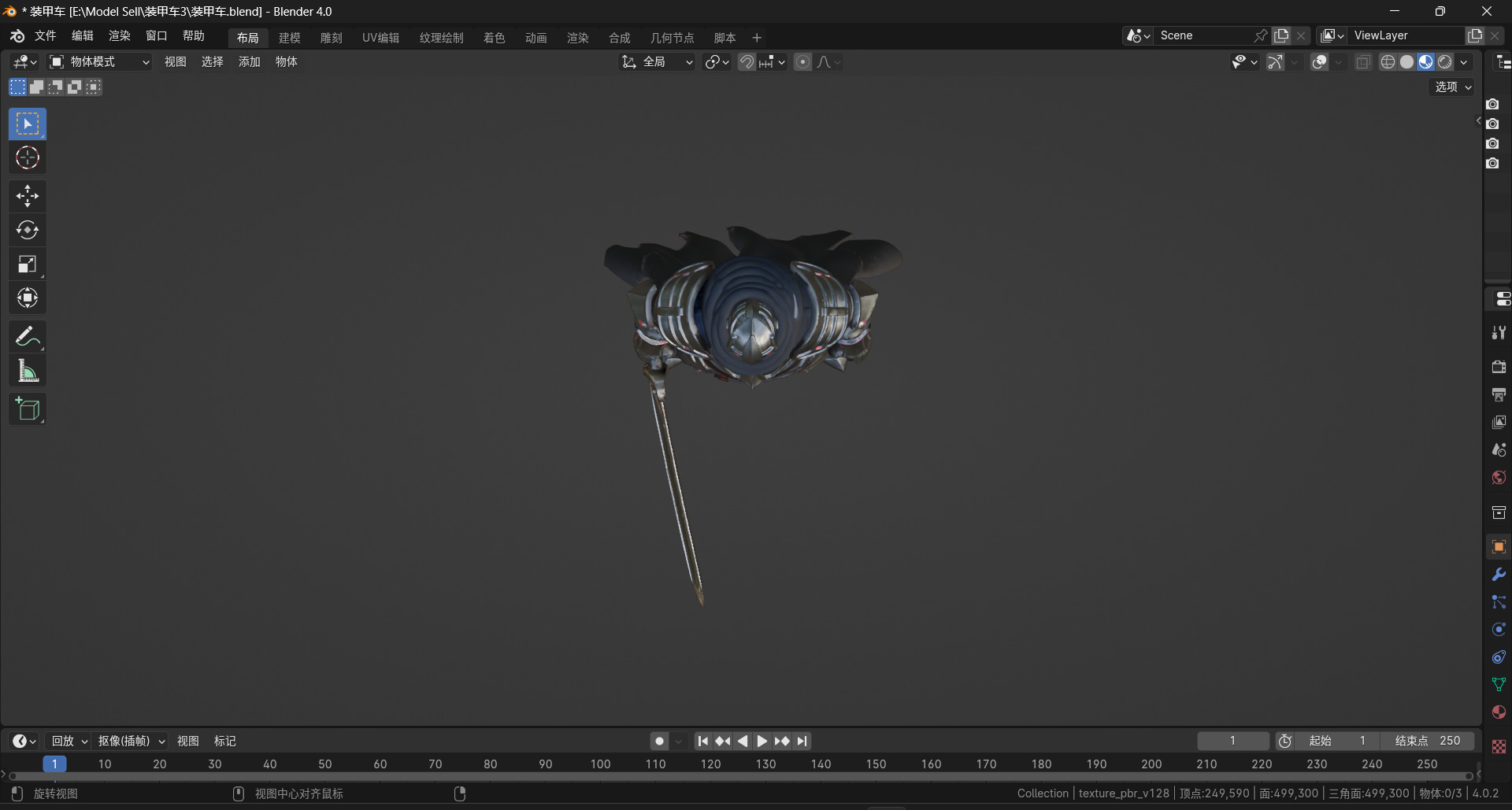The width and height of the screenshot is (1512, 810).
Task: Toggle X-ray mode
Action: click(1363, 62)
